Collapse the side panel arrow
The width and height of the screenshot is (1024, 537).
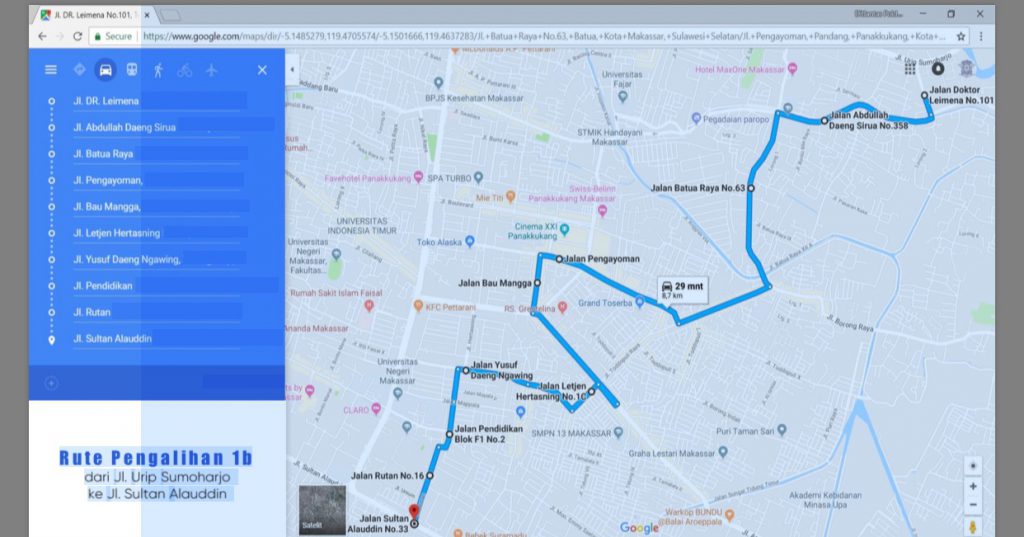tap(293, 69)
